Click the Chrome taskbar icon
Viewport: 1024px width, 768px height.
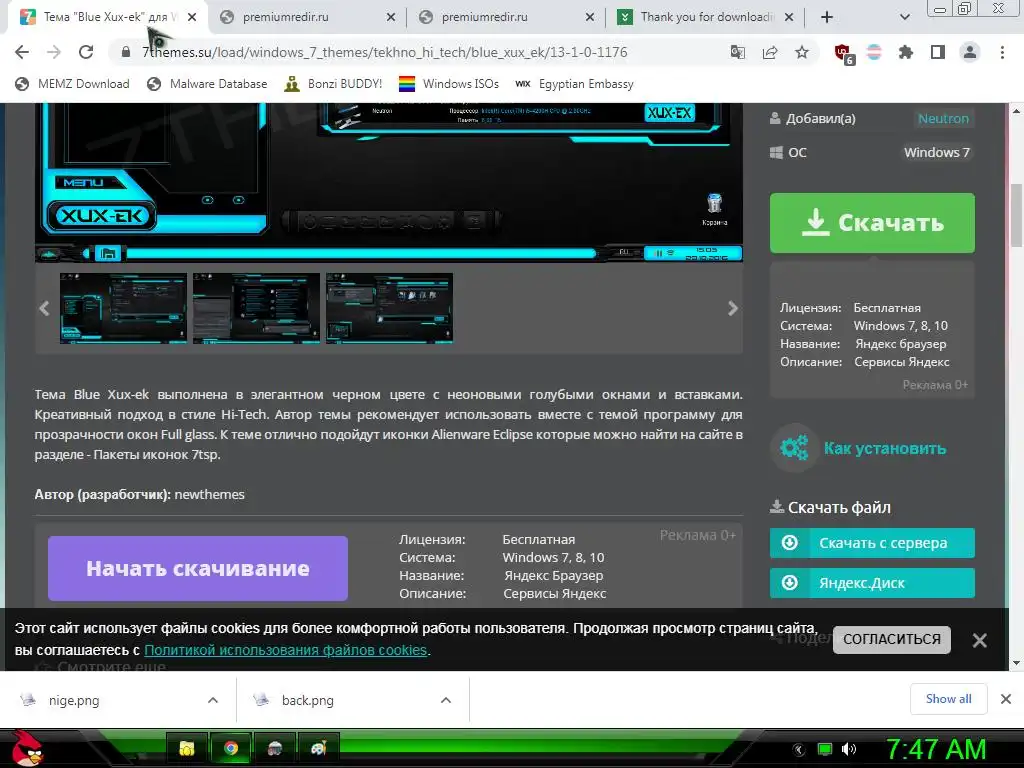point(231,748)
